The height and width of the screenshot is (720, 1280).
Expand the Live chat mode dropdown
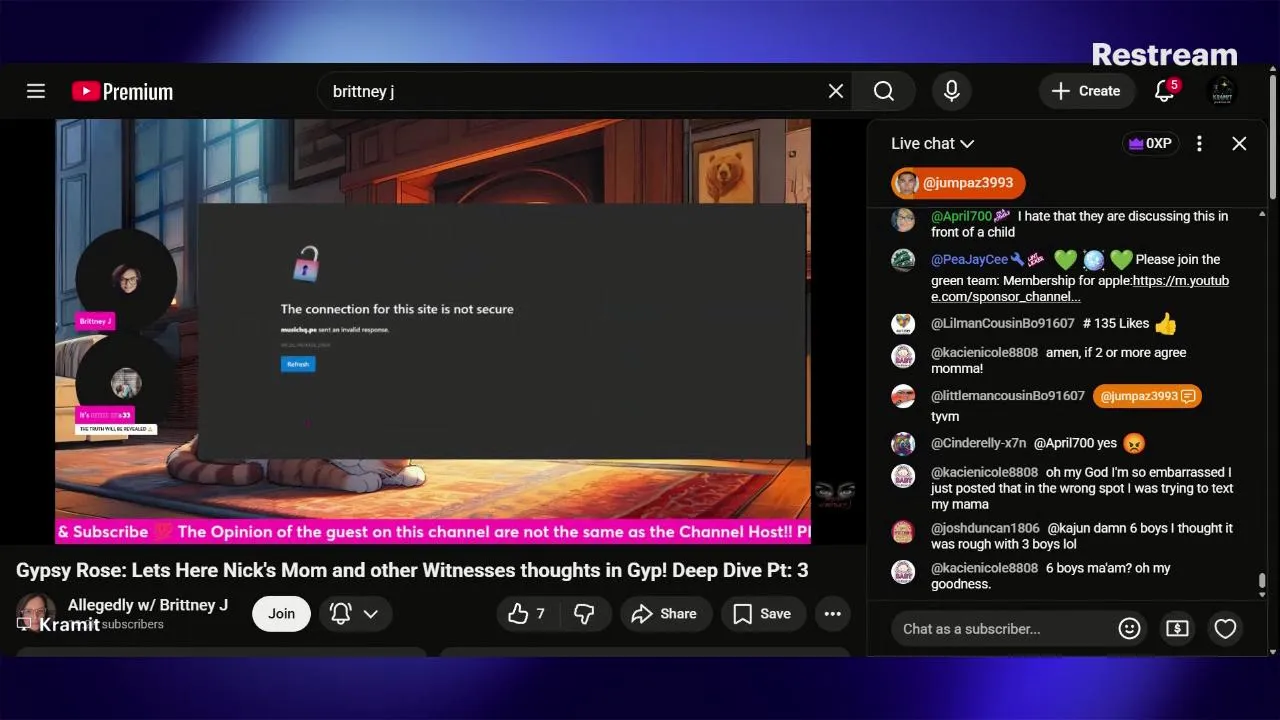click(x=932, y=144)
